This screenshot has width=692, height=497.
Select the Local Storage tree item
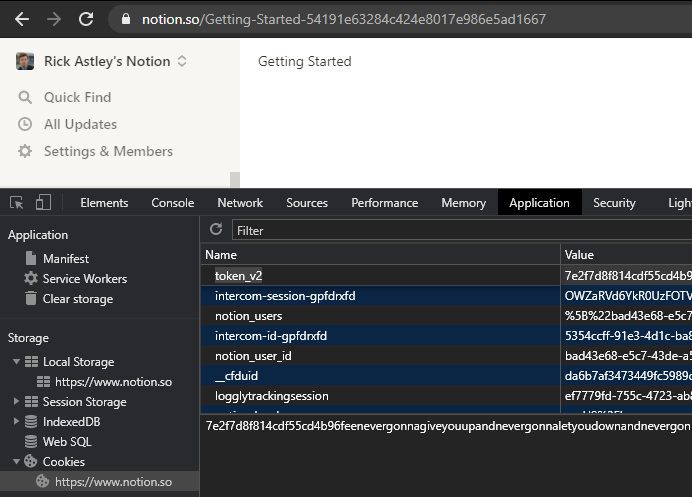click(x=78, y=361)
